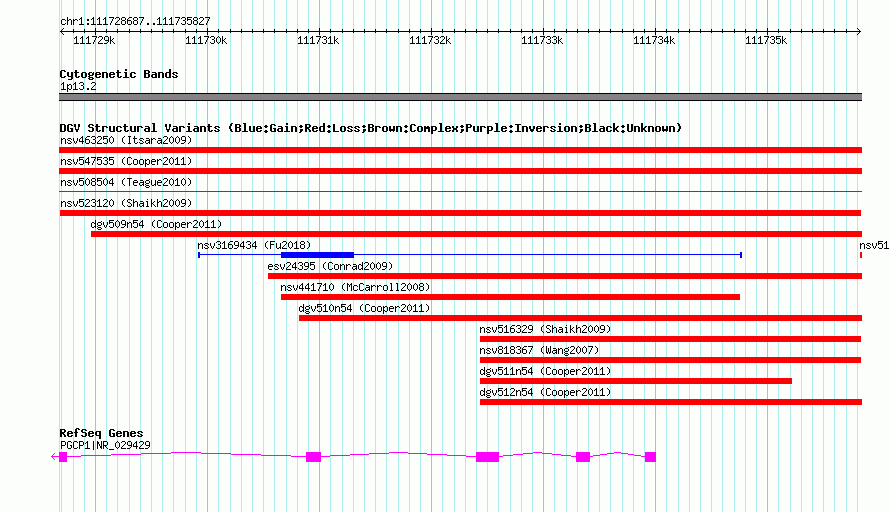Click the esv24395 (Conrad2009) label

[330, 266]
